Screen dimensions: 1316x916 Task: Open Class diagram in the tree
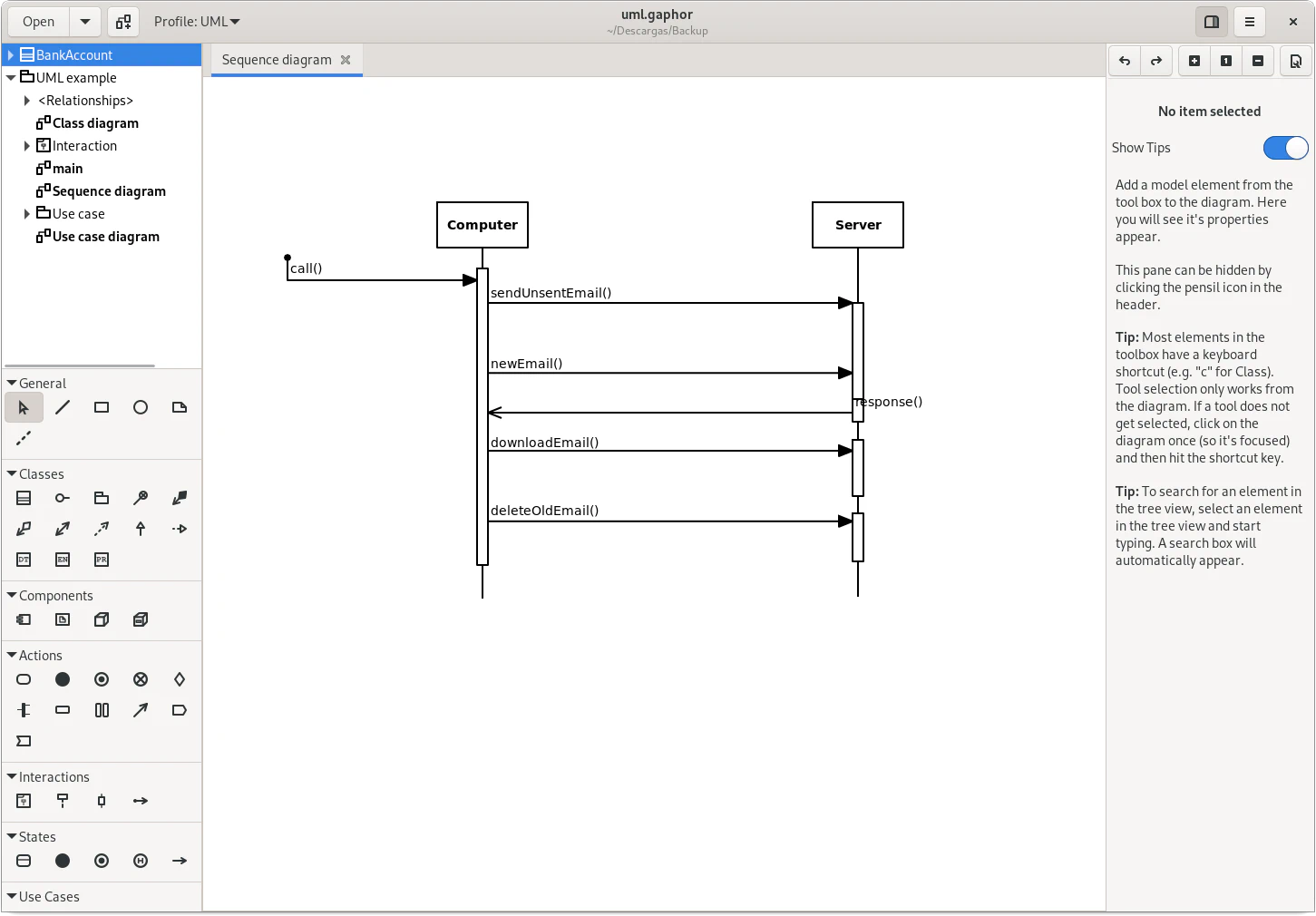pos(95,123)
